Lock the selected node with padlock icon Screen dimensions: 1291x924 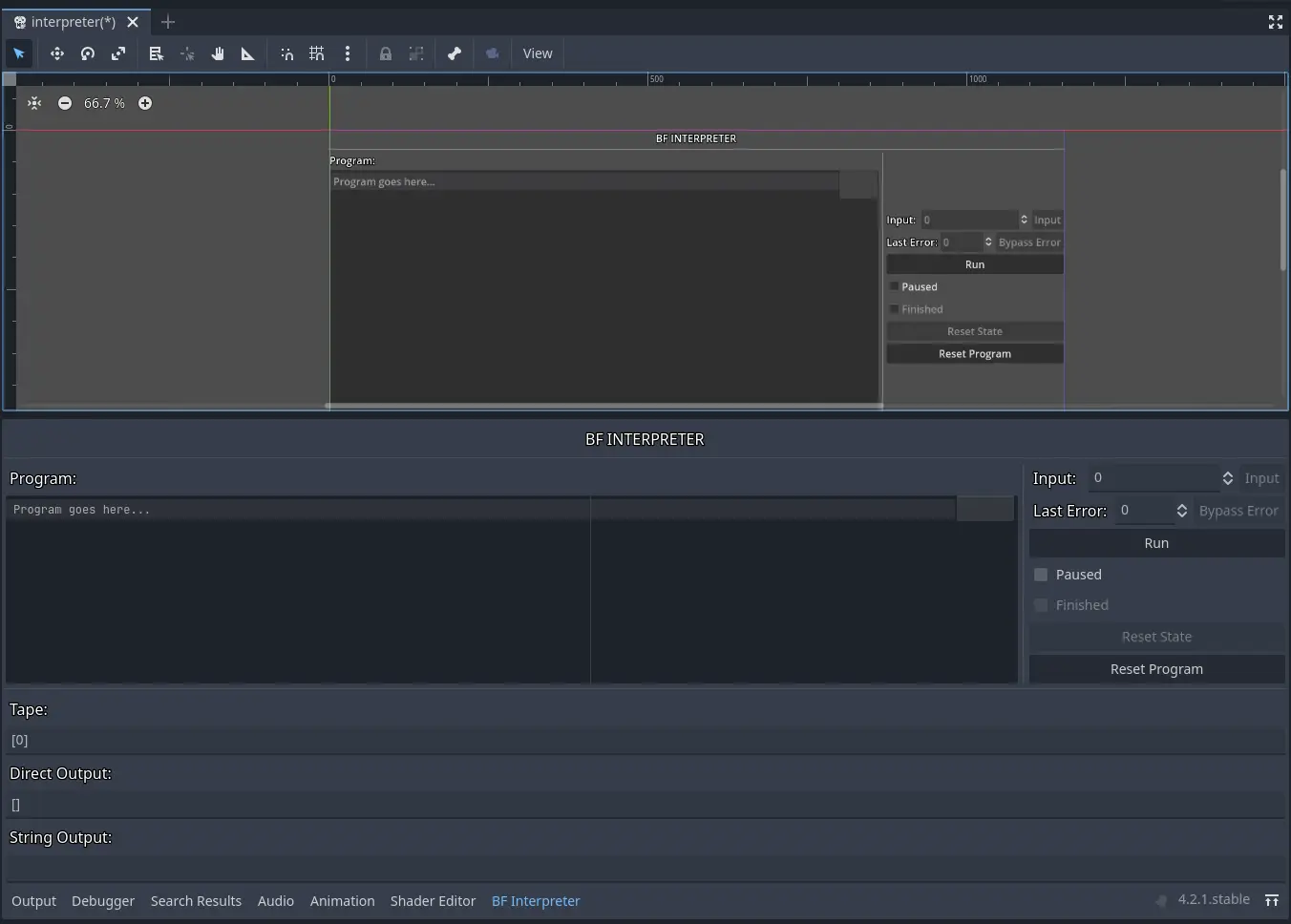coord(386,53)
